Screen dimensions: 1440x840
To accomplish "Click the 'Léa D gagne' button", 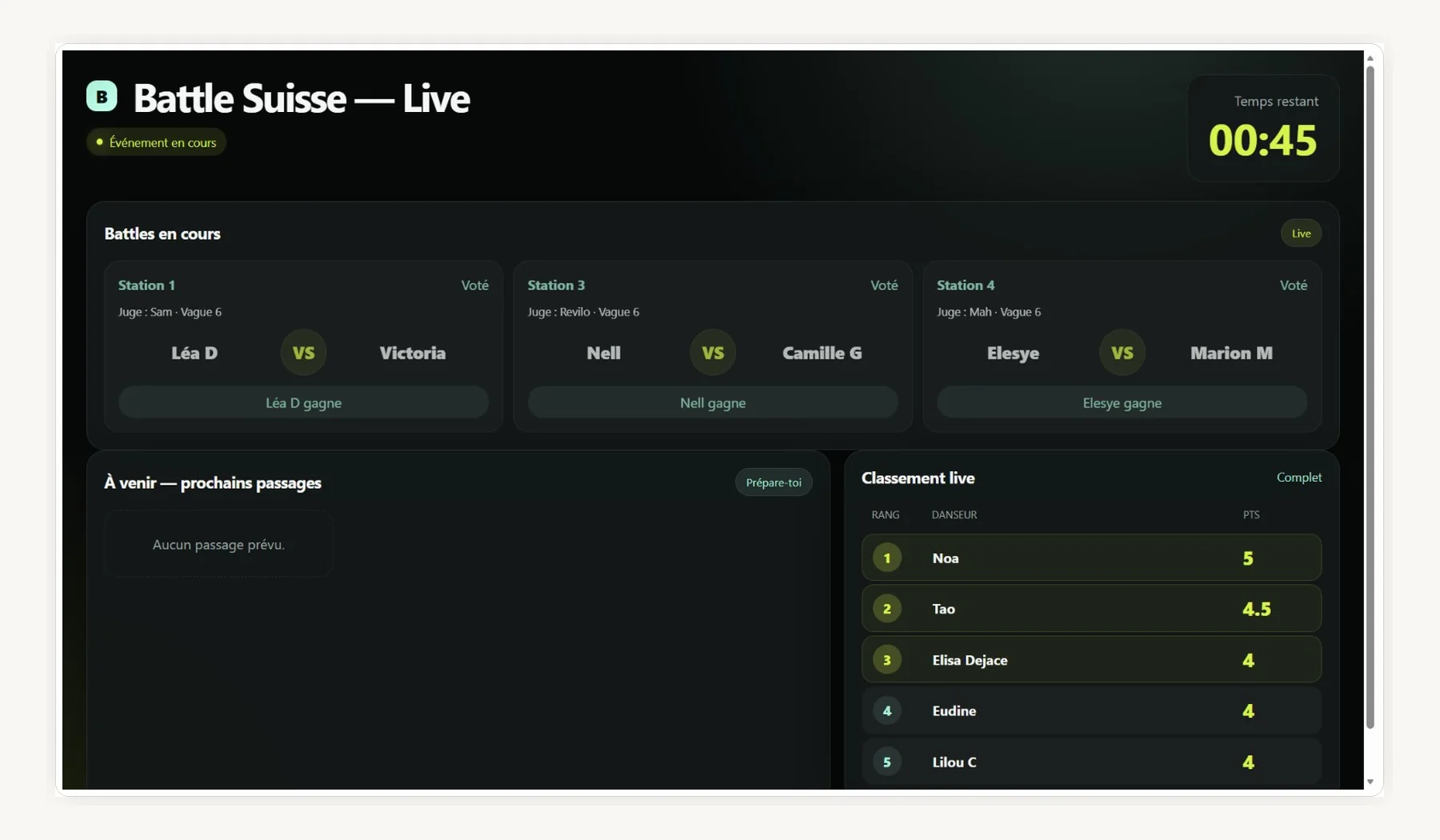I will coord(303,402).
